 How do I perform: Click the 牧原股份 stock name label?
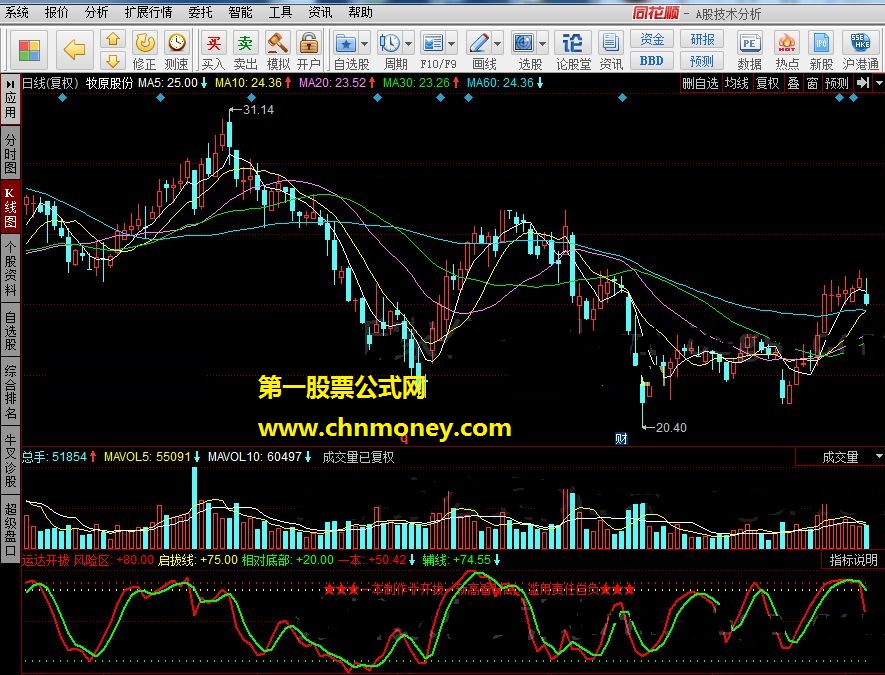tap(109, 83)
